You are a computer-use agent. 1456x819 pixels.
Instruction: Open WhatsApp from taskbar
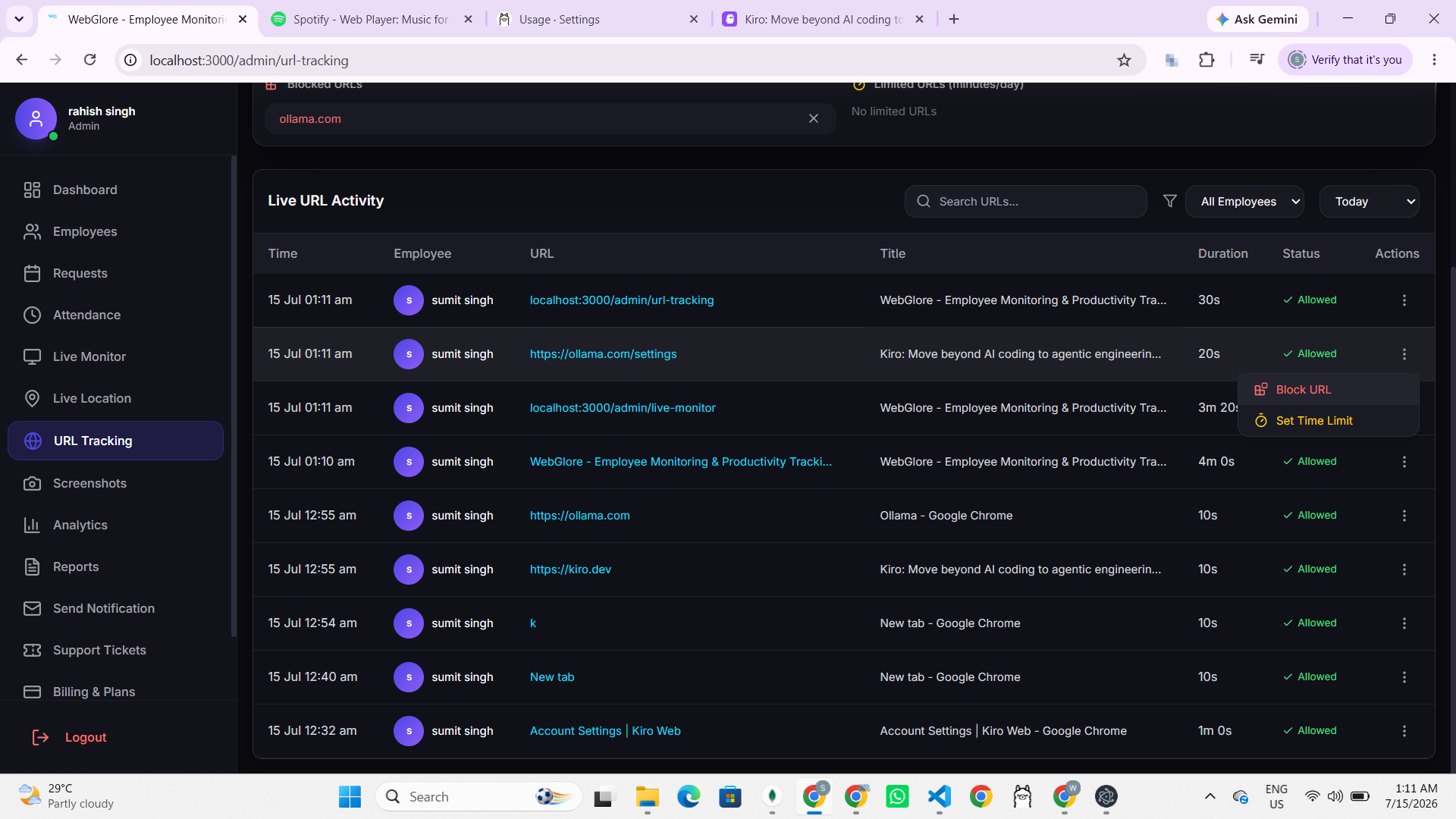coord(897,797)
